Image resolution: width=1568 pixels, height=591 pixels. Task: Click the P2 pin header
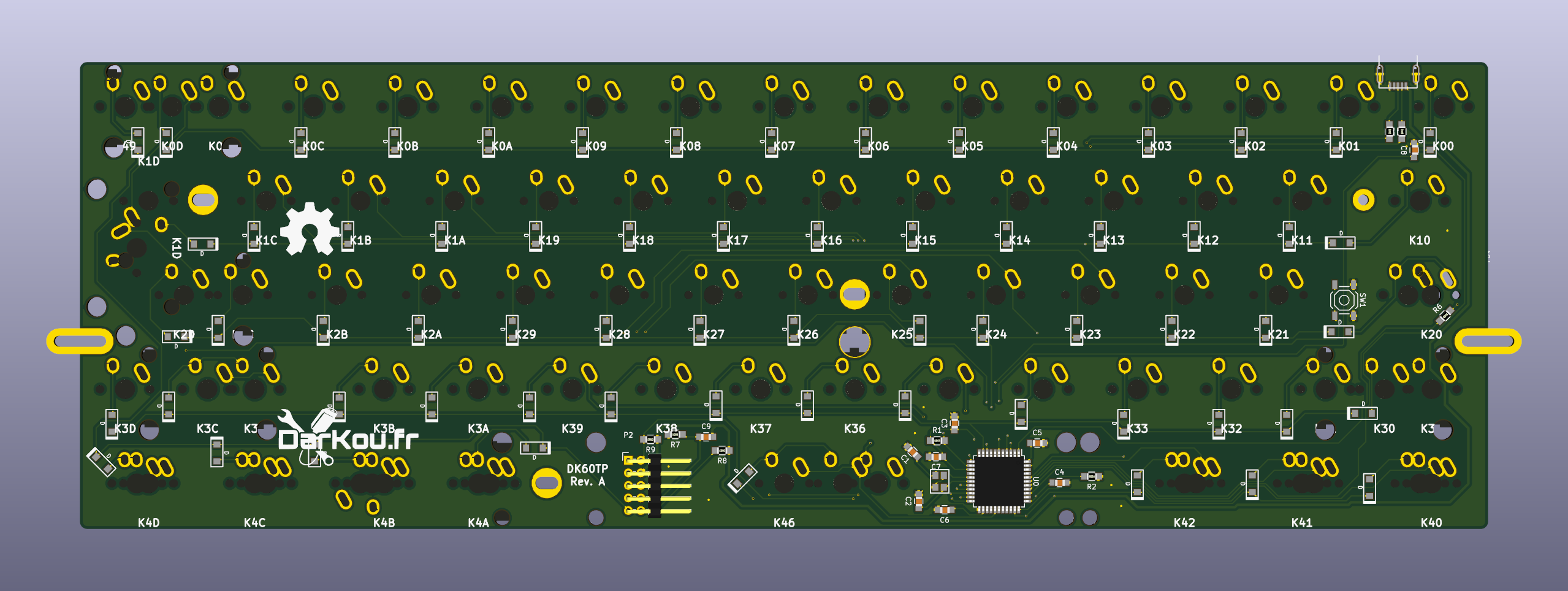[658, 485]
